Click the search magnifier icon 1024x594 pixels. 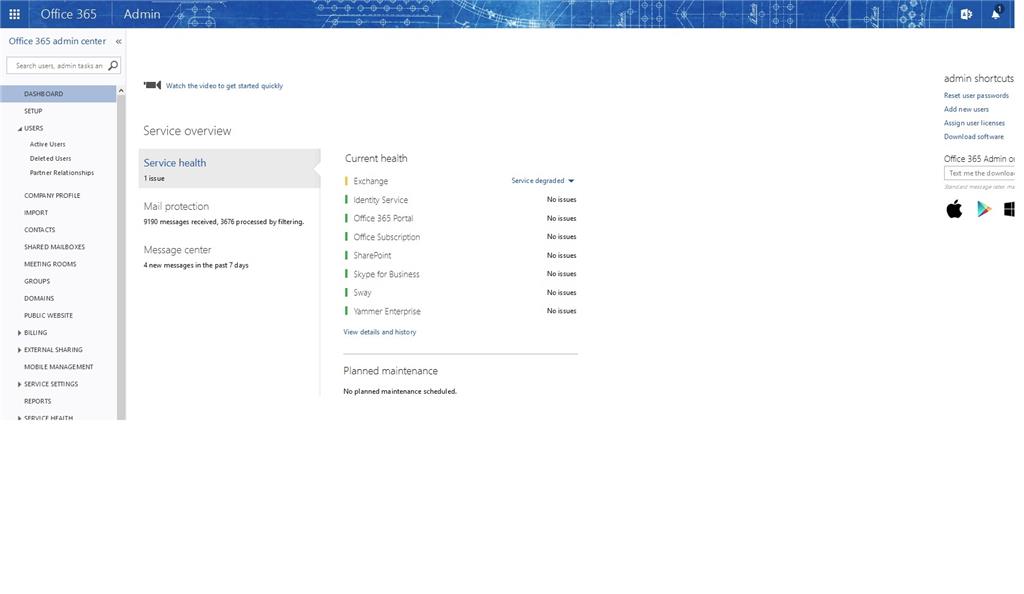coord(113,65)
